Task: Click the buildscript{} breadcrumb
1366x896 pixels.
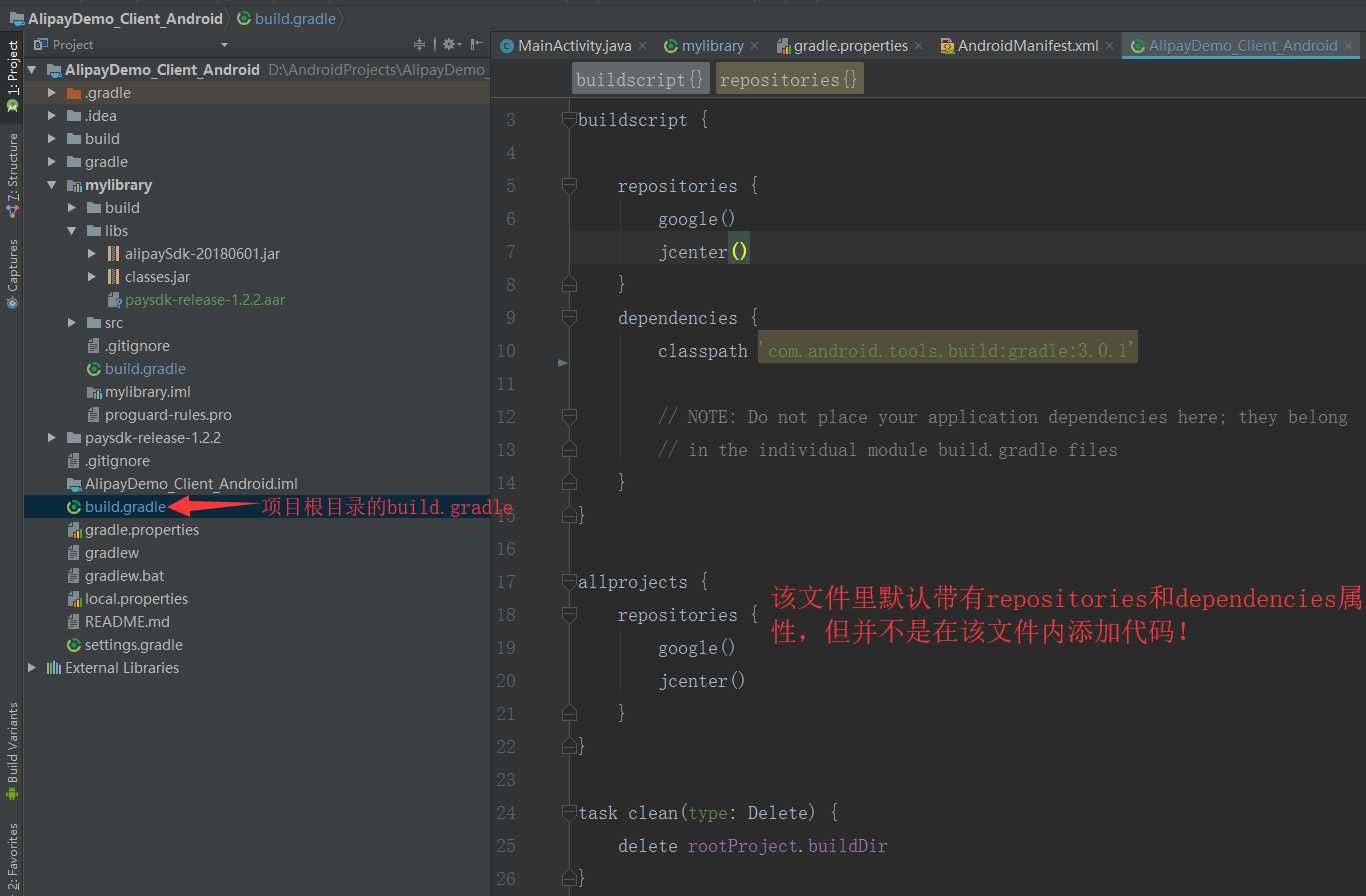Action: coord(640,79)
